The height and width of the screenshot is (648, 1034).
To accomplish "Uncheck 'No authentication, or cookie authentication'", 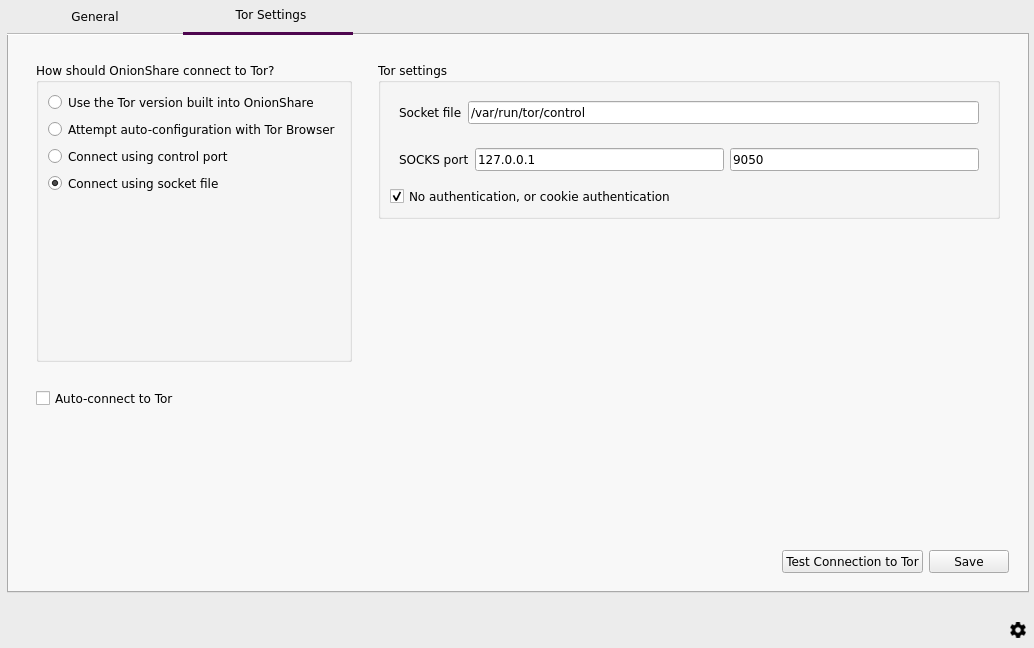I will pos(397,197).
